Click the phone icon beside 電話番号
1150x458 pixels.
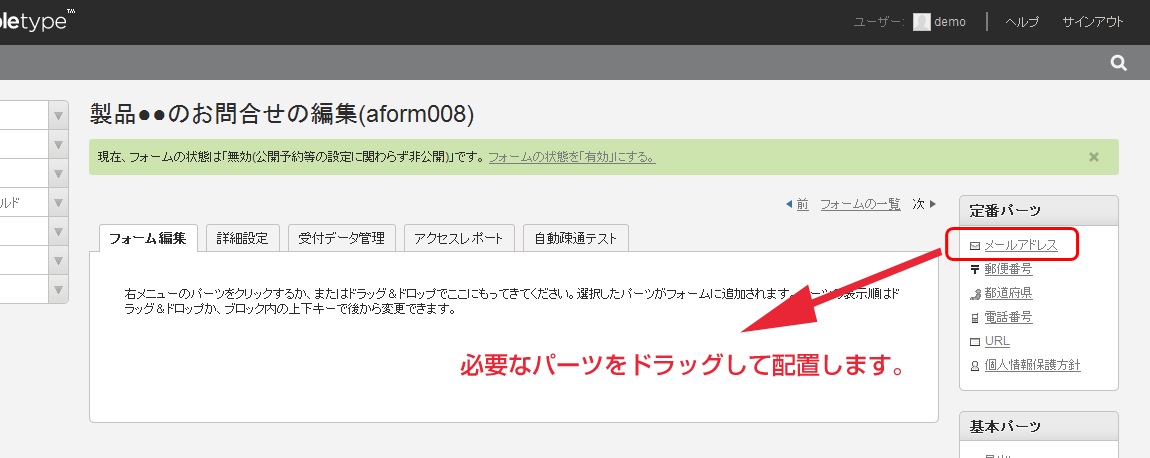(975, 318)
